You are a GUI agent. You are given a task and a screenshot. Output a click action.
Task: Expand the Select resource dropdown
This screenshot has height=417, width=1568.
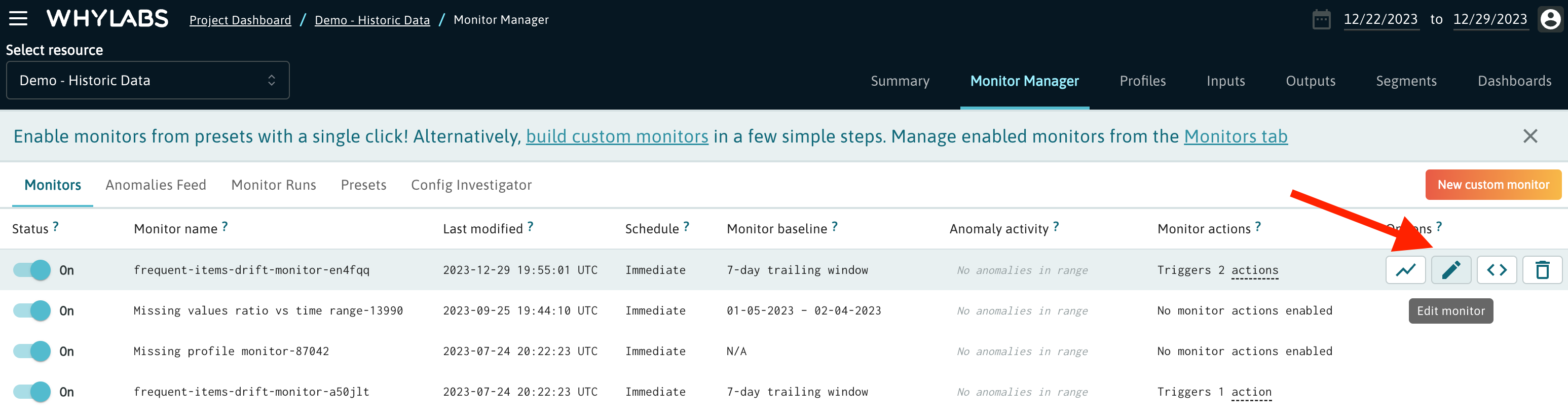click(x=147, y=81)
